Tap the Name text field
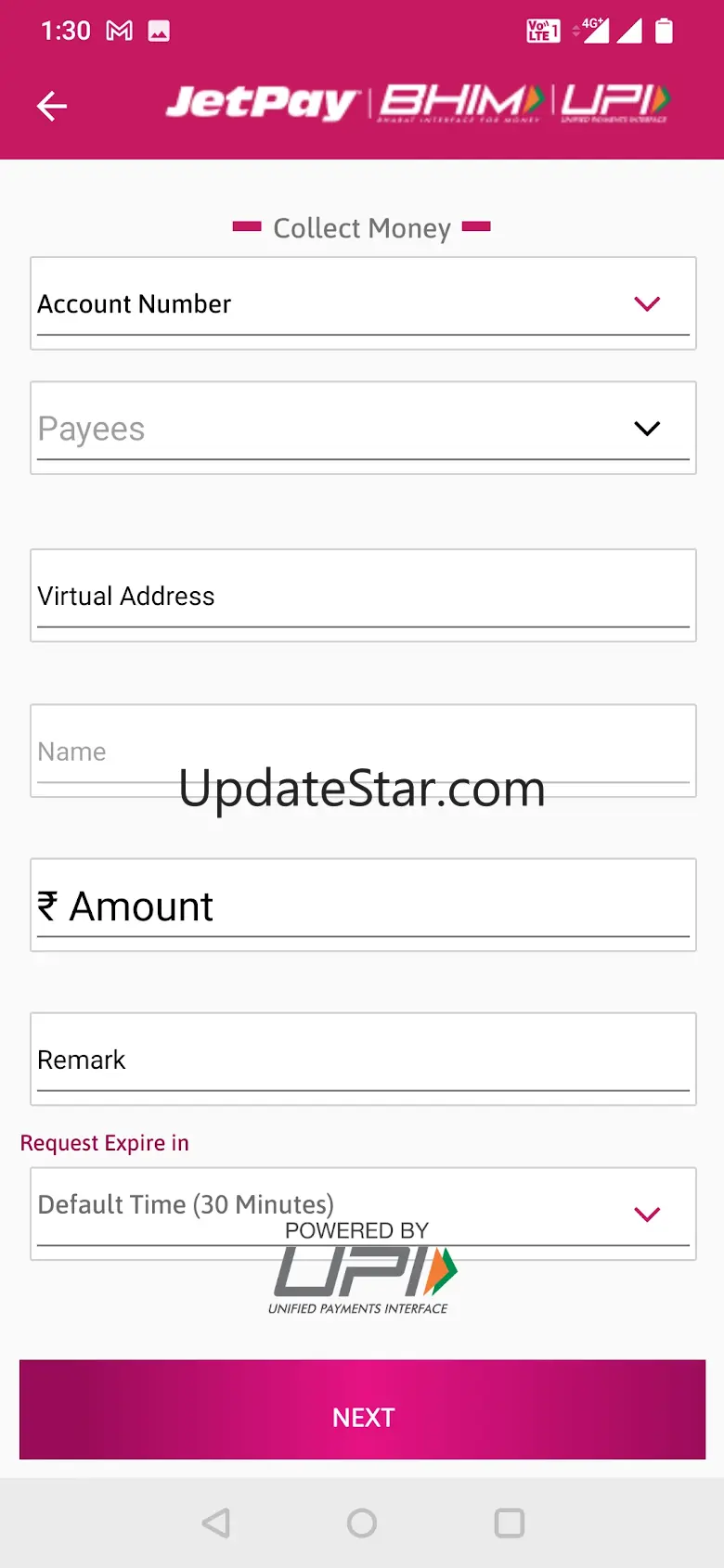This screenshot has width=724, height=1568. (363, 751)
